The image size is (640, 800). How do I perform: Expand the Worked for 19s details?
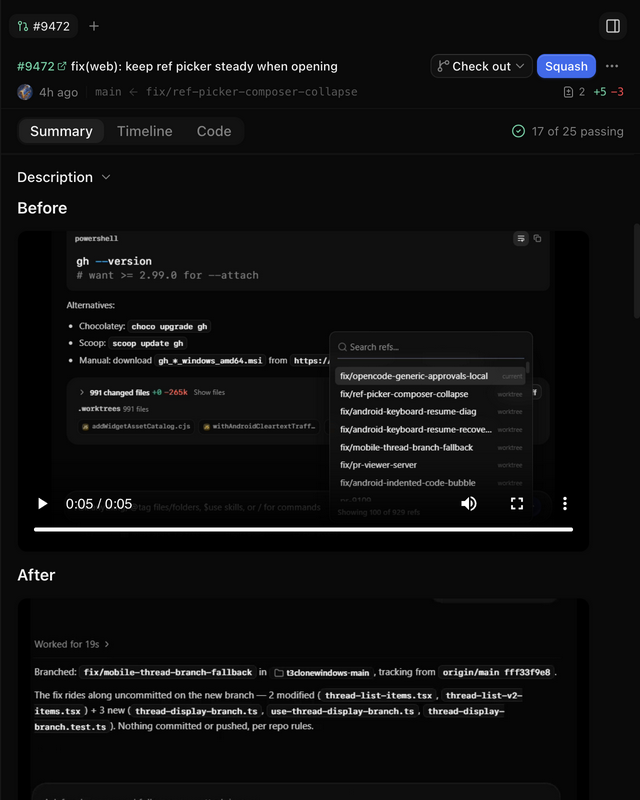click(71, 644)
